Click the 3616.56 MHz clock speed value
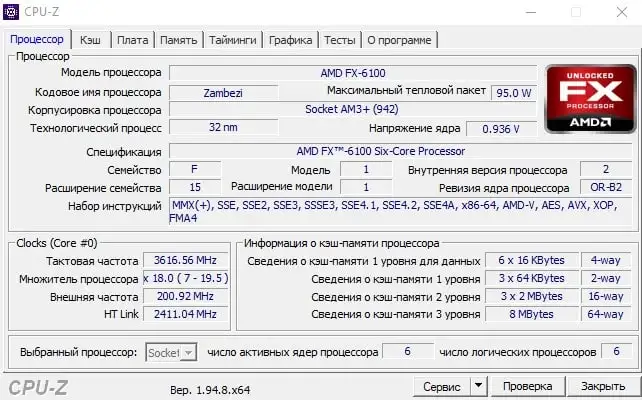This screenshot has width=642, height=400. (x=185, y=260)
